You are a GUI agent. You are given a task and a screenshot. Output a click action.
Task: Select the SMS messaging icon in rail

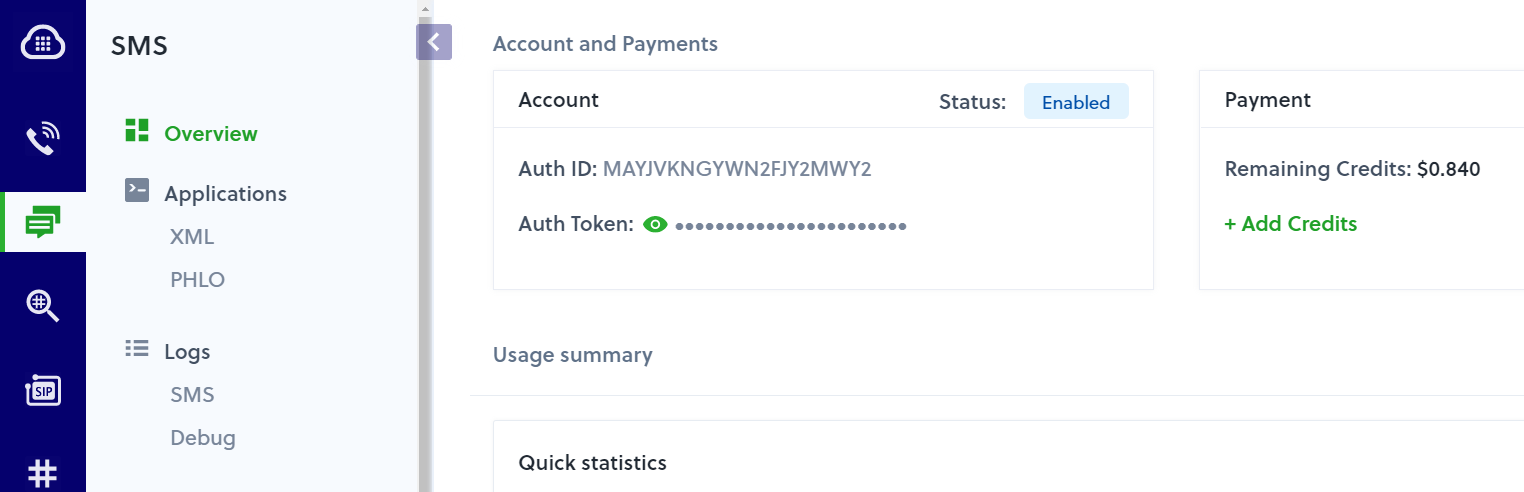click(x=43, y=222)
